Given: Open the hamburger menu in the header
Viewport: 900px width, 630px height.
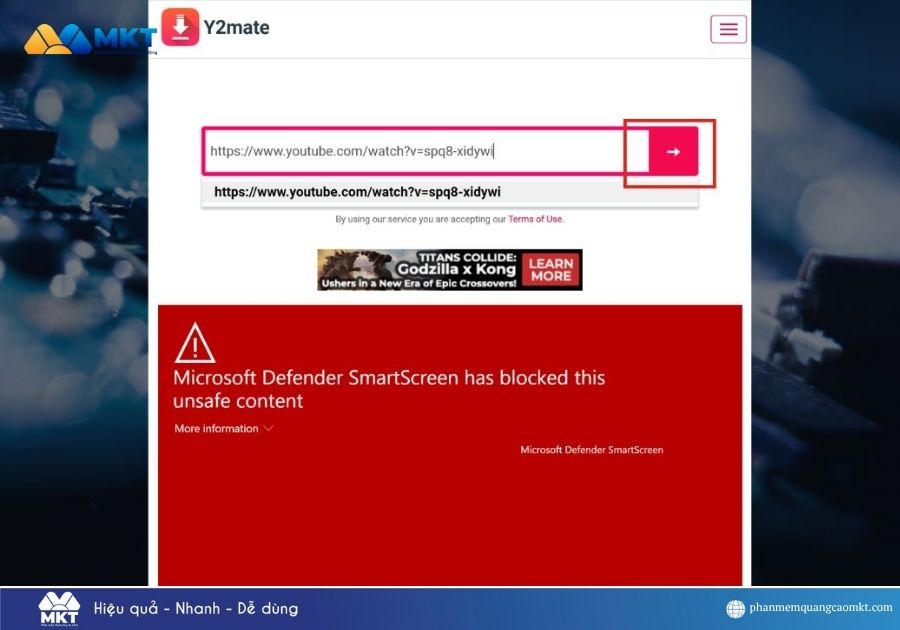Looking at the screenshot, I should tap(728, 29).
